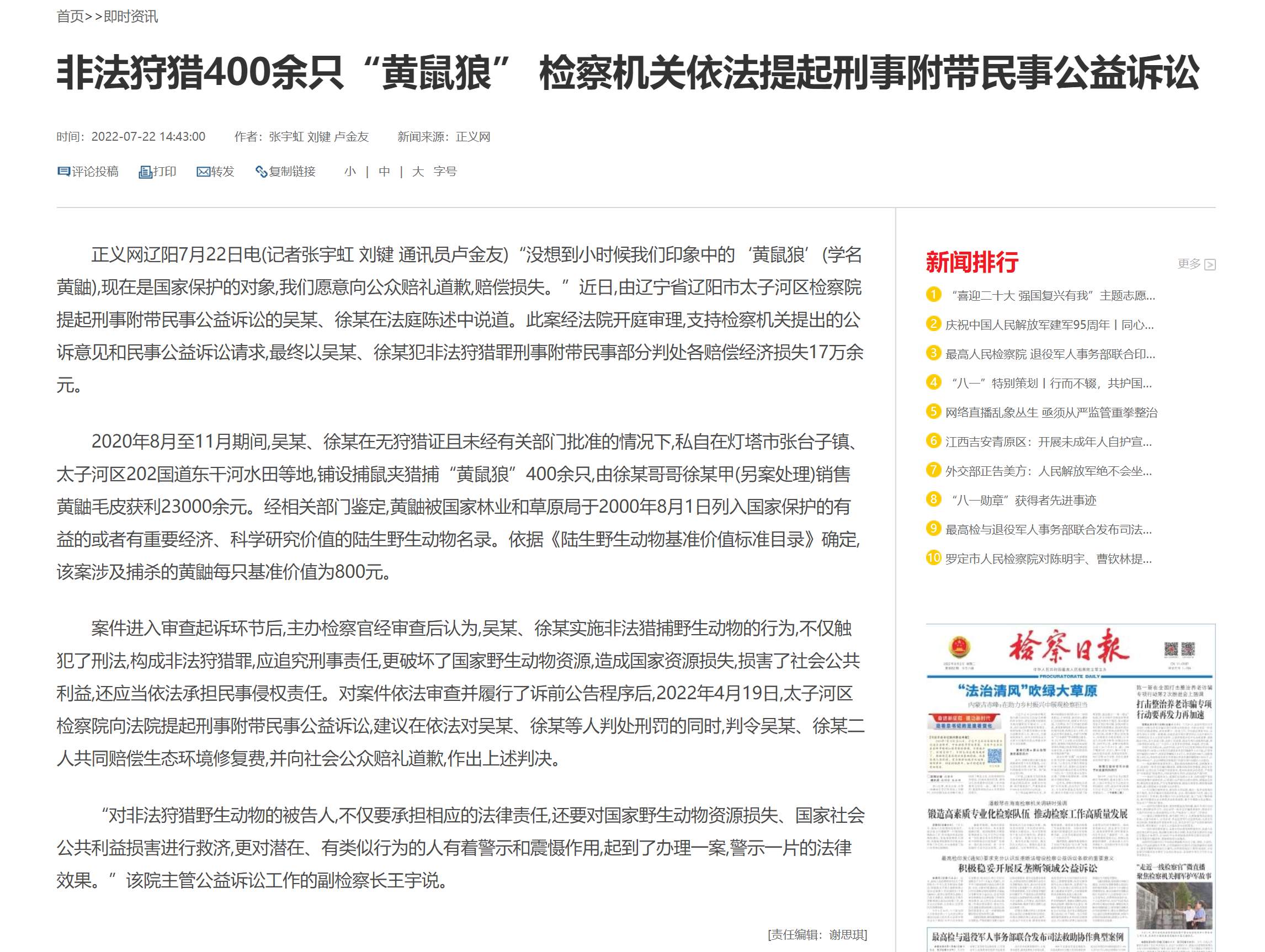Click the 新闻排行 section heading
1265x952 pixels.
click(x=971, y=262)
